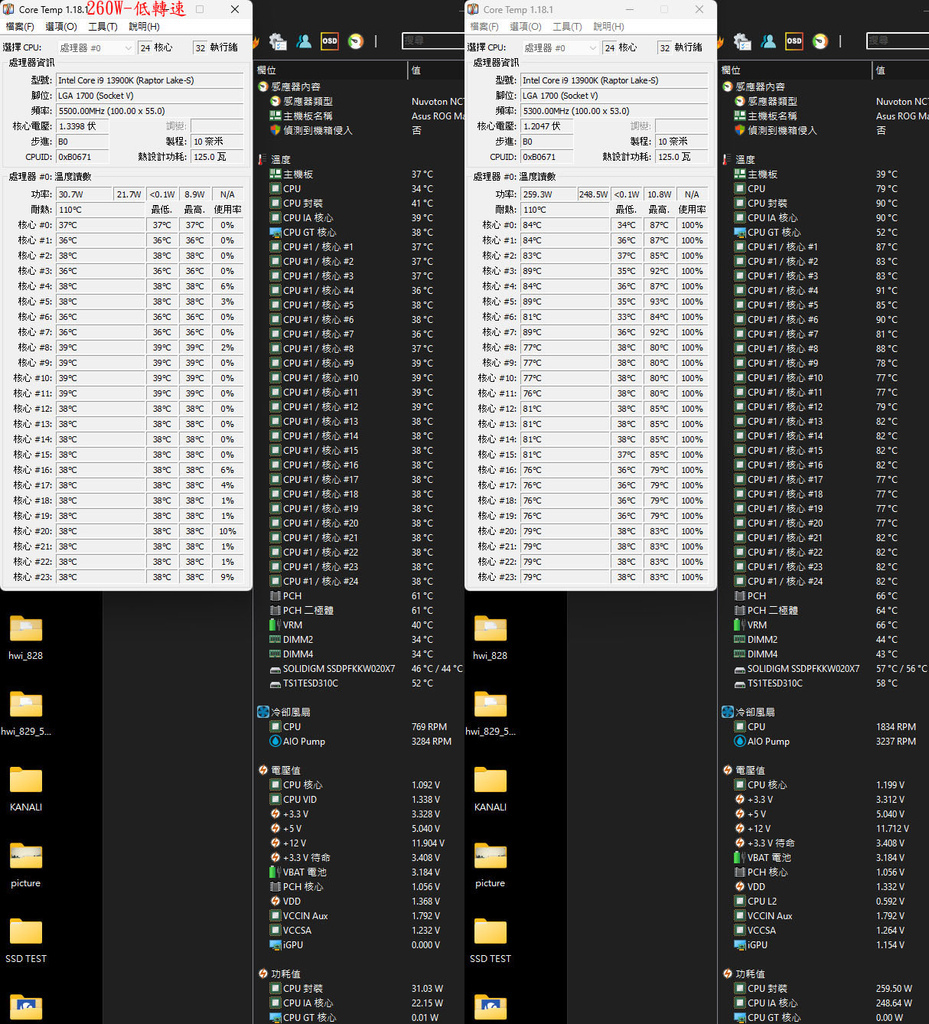Open 選項(O) menu in the 5500MHz Core Temp window
Image resolution: width=929 pixels, height=1024 pixels.
pyautogui.click(x=61, y=27)
